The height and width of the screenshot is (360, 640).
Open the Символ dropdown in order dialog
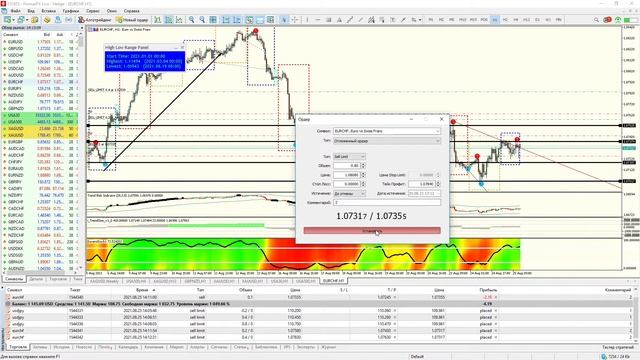pos(387,131)
